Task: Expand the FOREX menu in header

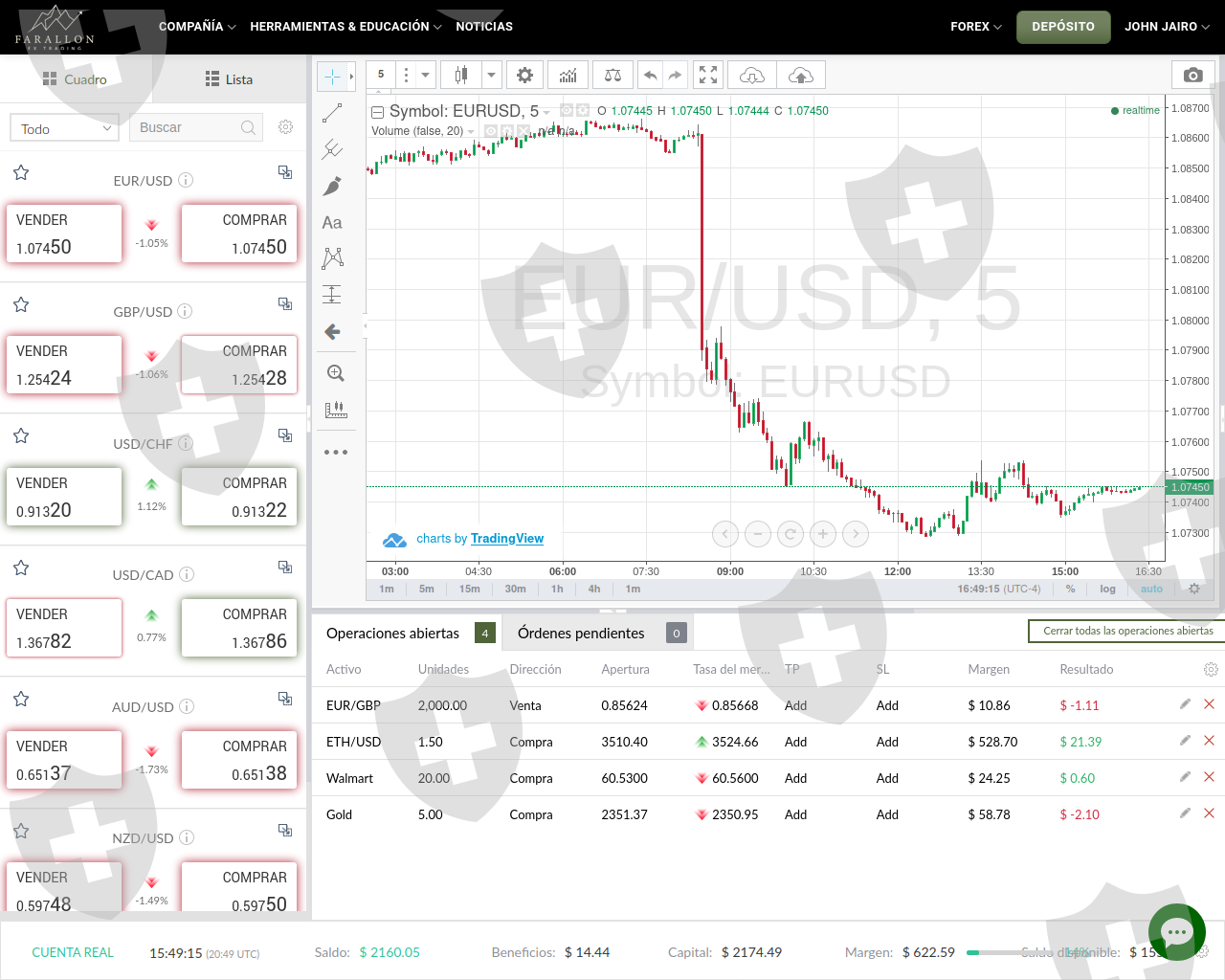Action: coord(975,27)
